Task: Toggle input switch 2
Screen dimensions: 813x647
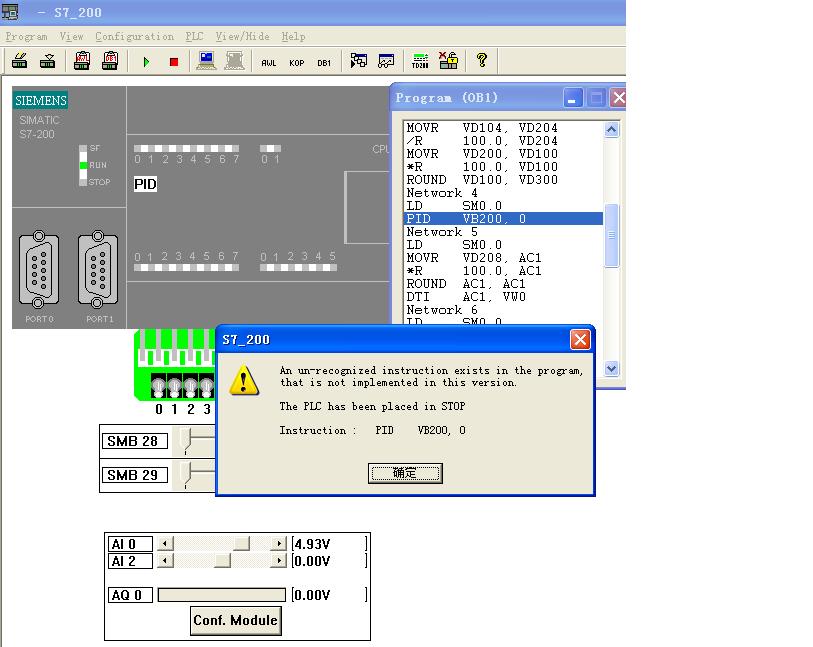Action: pyautogui.click(x=191, y=386)
